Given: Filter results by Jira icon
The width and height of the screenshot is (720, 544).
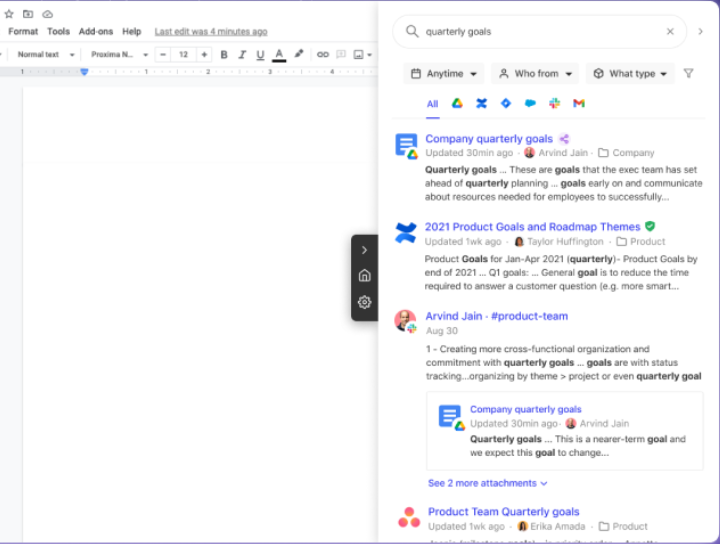Looking at the screenshot, I should tap(506, 104).
